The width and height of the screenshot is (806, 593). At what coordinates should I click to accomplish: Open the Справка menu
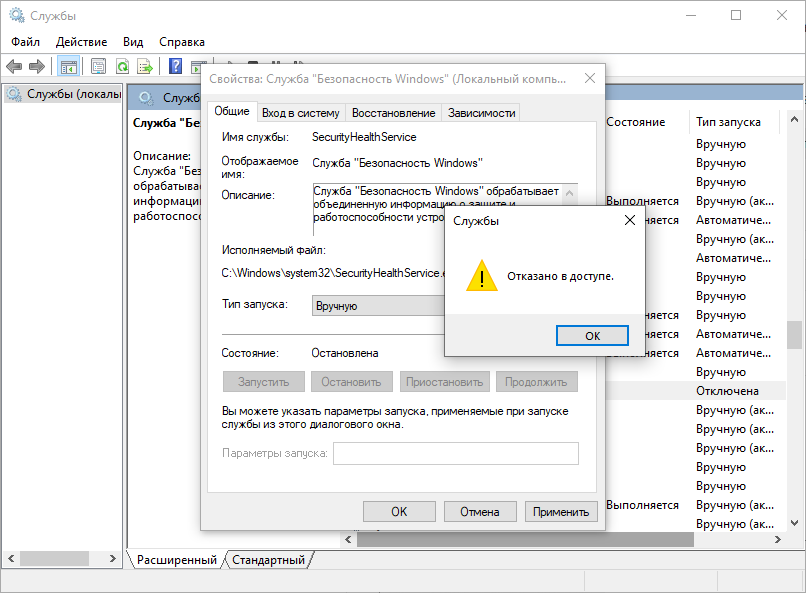(x=182, y=42)
